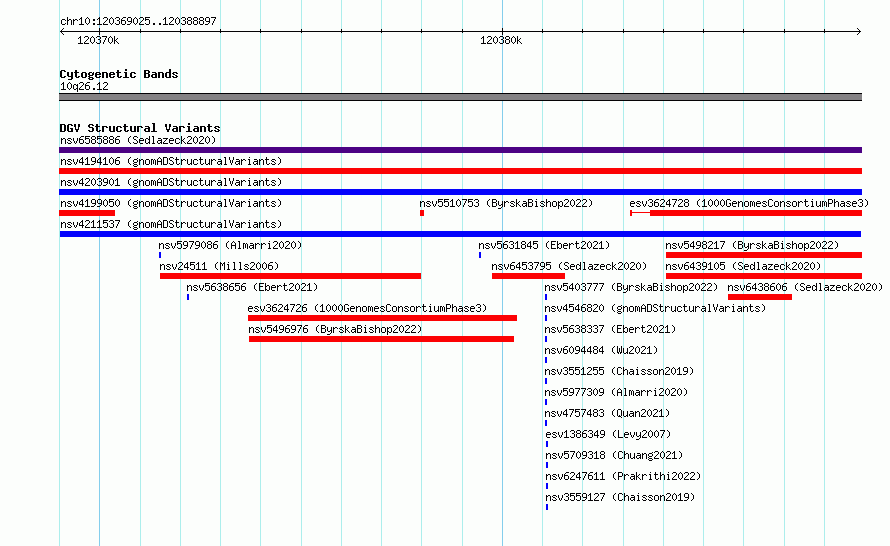890x546 pixels.
Task: Open nsv6453795 (Sedlazeck2020) label
Action: coord(569,266)
